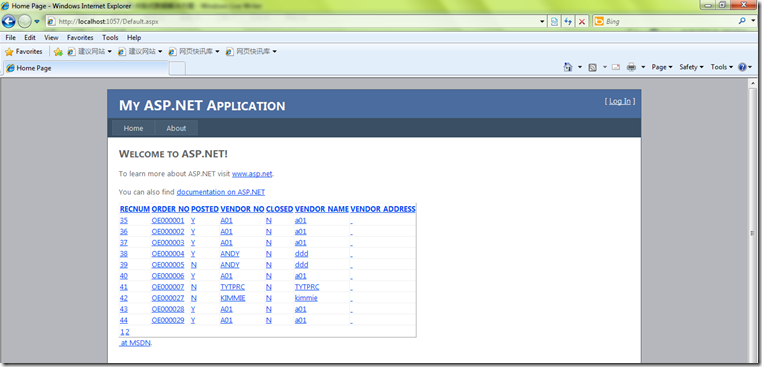Click record number 35 link
The height and width of the screenshot is (367, 762).
coord(124,220)
